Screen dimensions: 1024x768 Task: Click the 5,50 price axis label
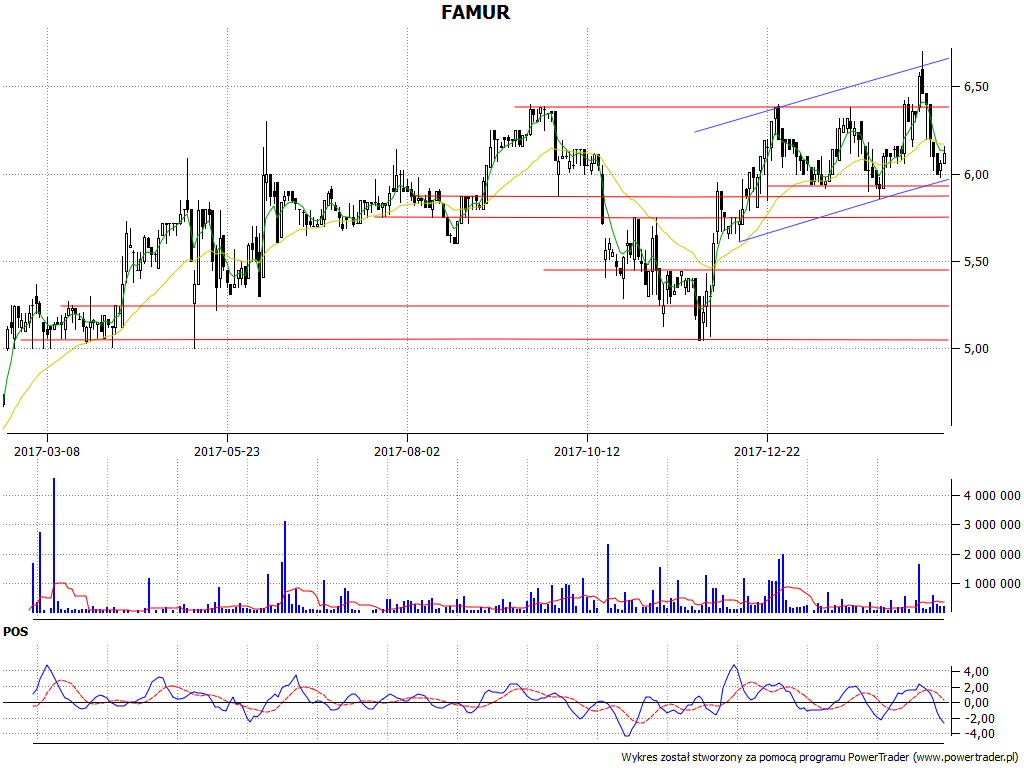[976, 262]
